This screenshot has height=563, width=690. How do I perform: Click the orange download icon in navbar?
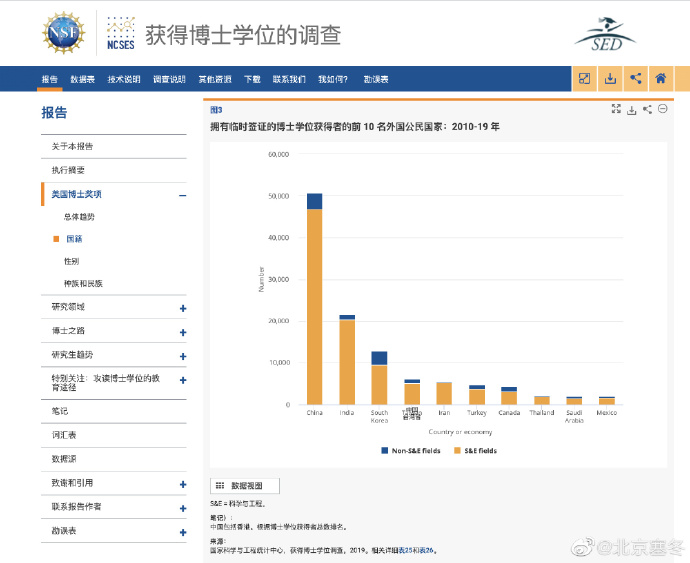pos(610,79)
